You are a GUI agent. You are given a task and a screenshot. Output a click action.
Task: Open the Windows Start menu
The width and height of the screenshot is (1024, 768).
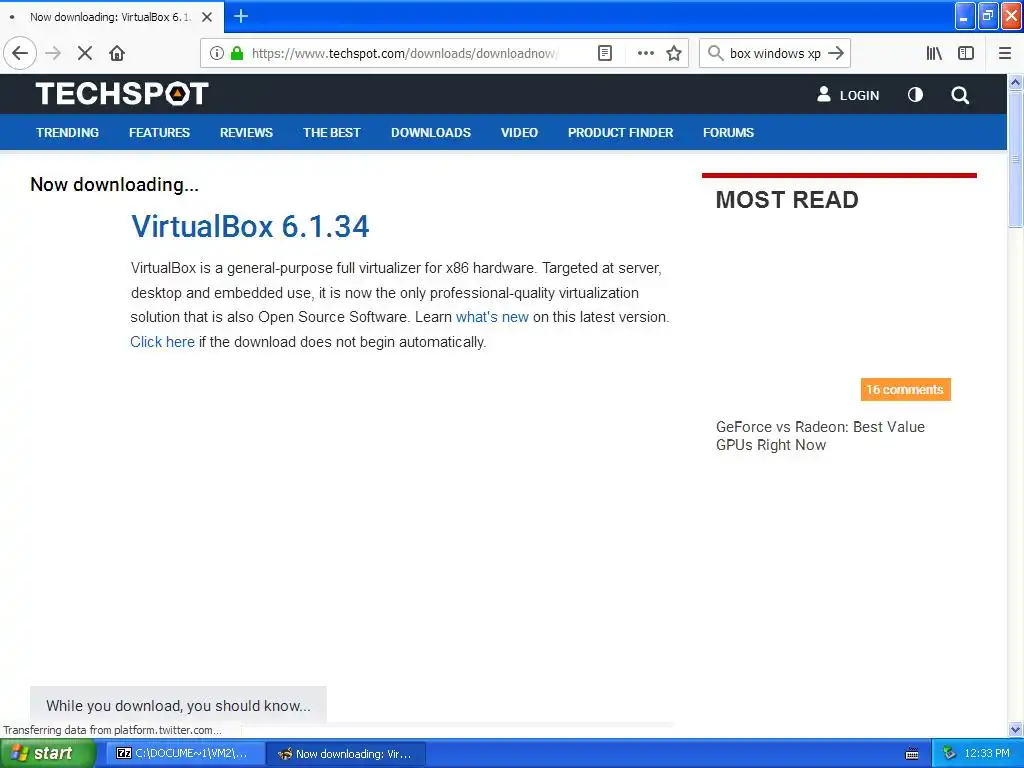tap(47, 754)
